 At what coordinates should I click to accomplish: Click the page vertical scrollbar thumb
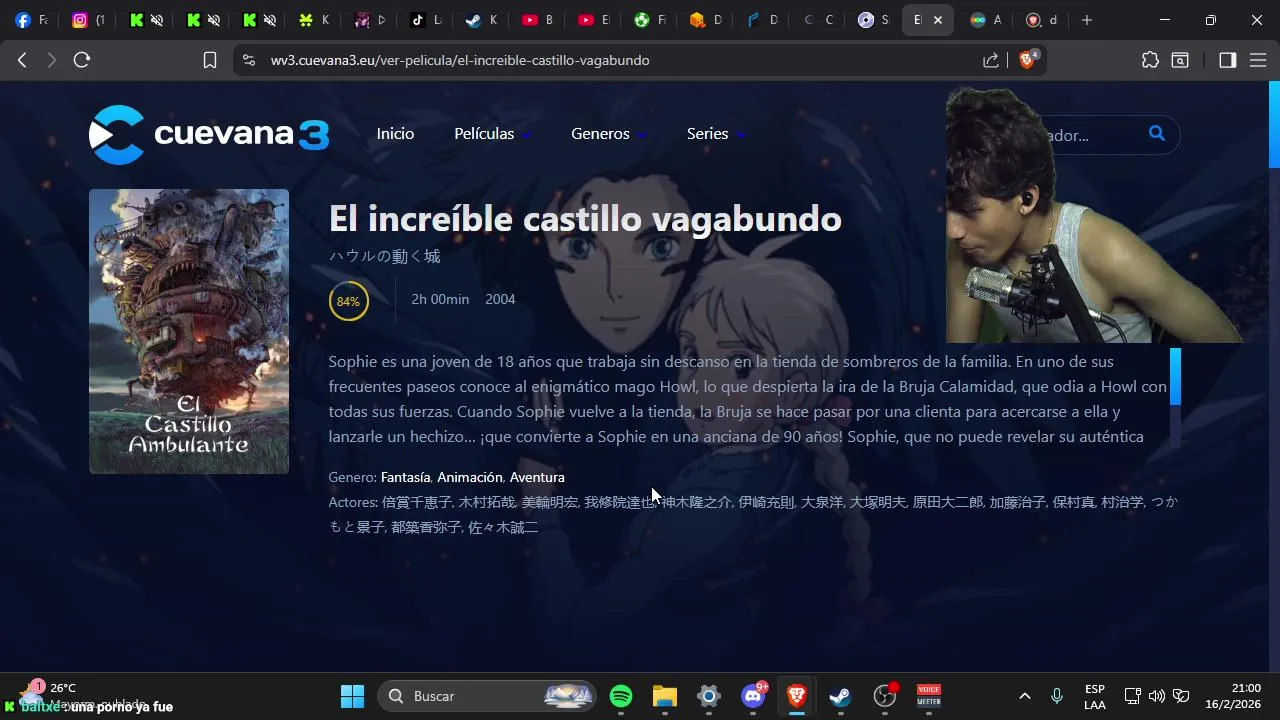[x=1274, y=125]
